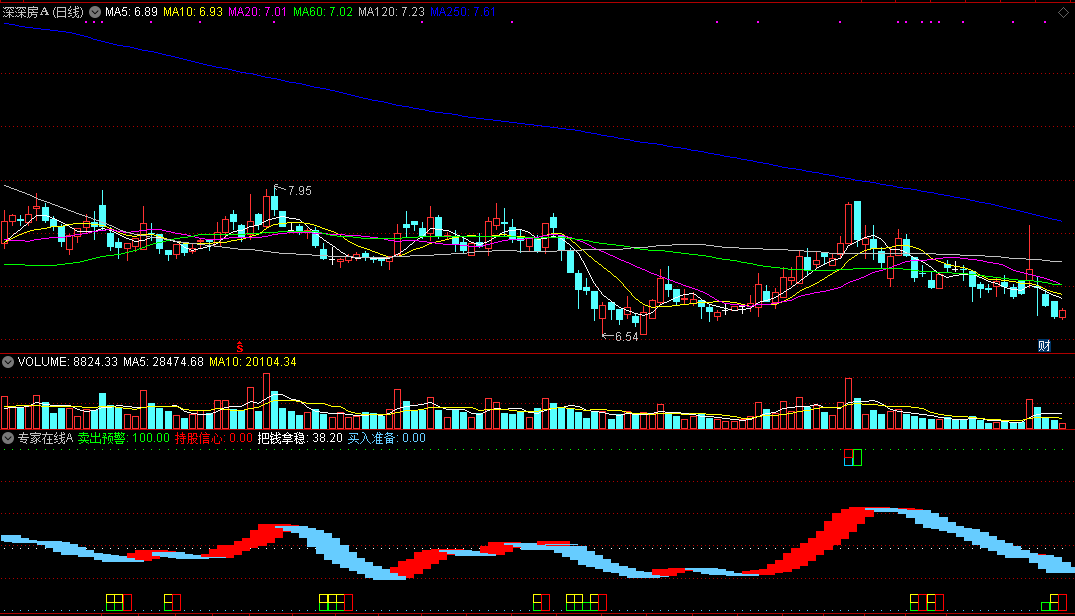Select the volume MA5: 28474.68 value

pos(163,362)
